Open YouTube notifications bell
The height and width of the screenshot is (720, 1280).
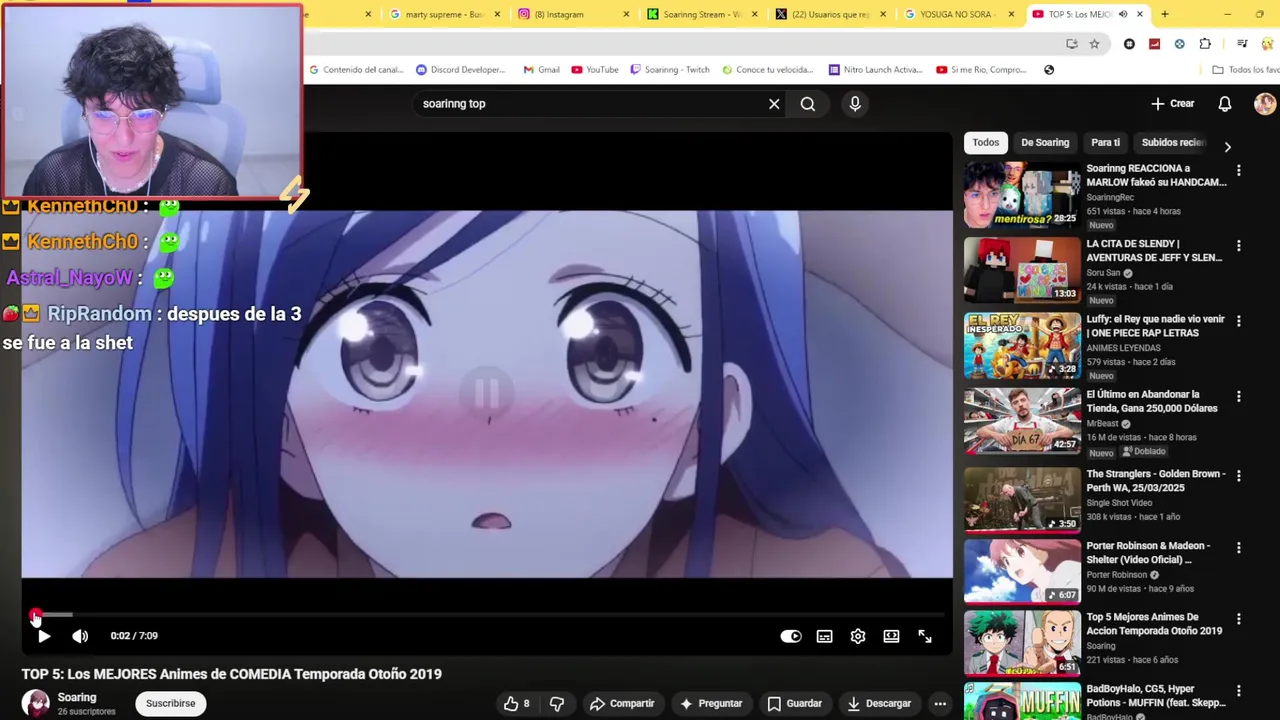click(x=1225, y=104)
